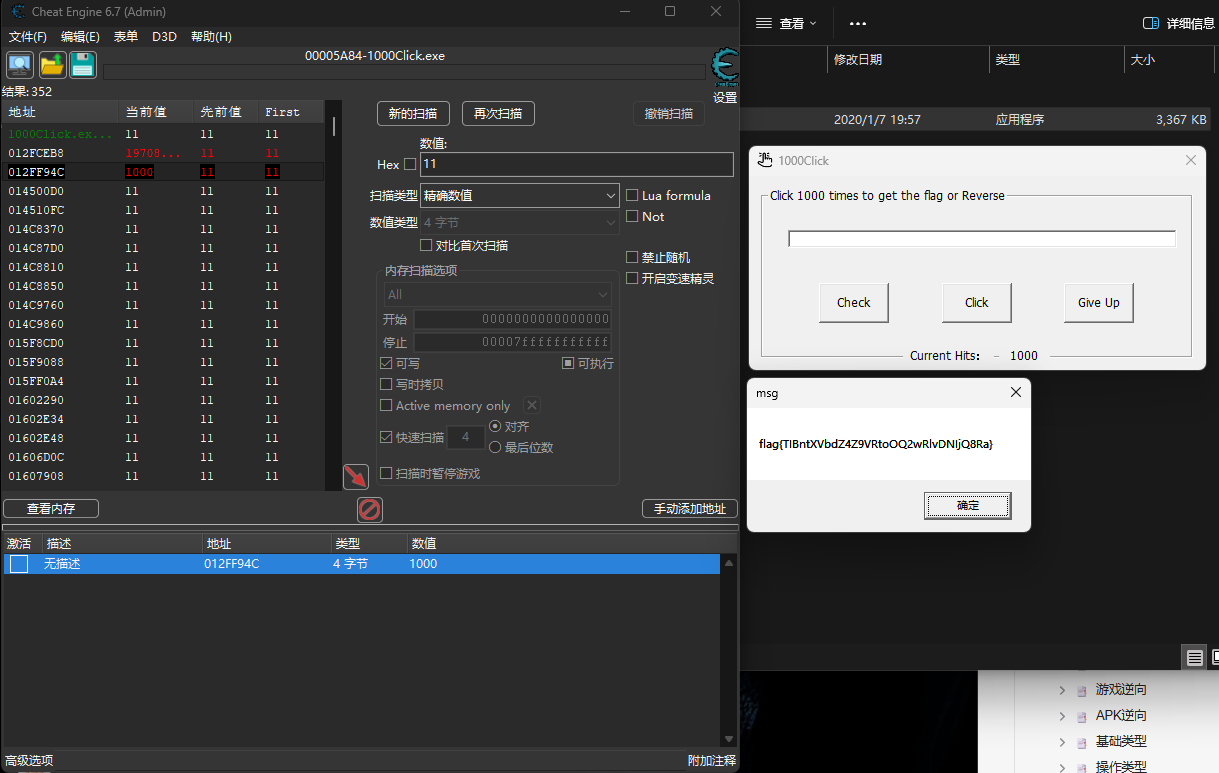Open Cheat Engine settings logo icon
This screenshot has height=773, width=1219.
point(725,66)
